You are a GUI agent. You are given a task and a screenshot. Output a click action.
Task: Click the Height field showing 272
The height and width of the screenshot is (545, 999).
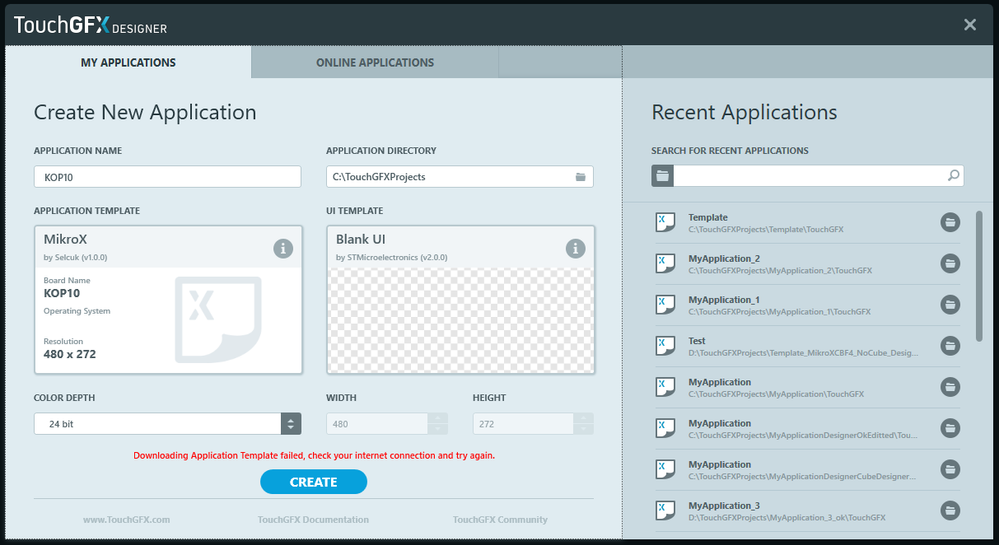(523, 424)
